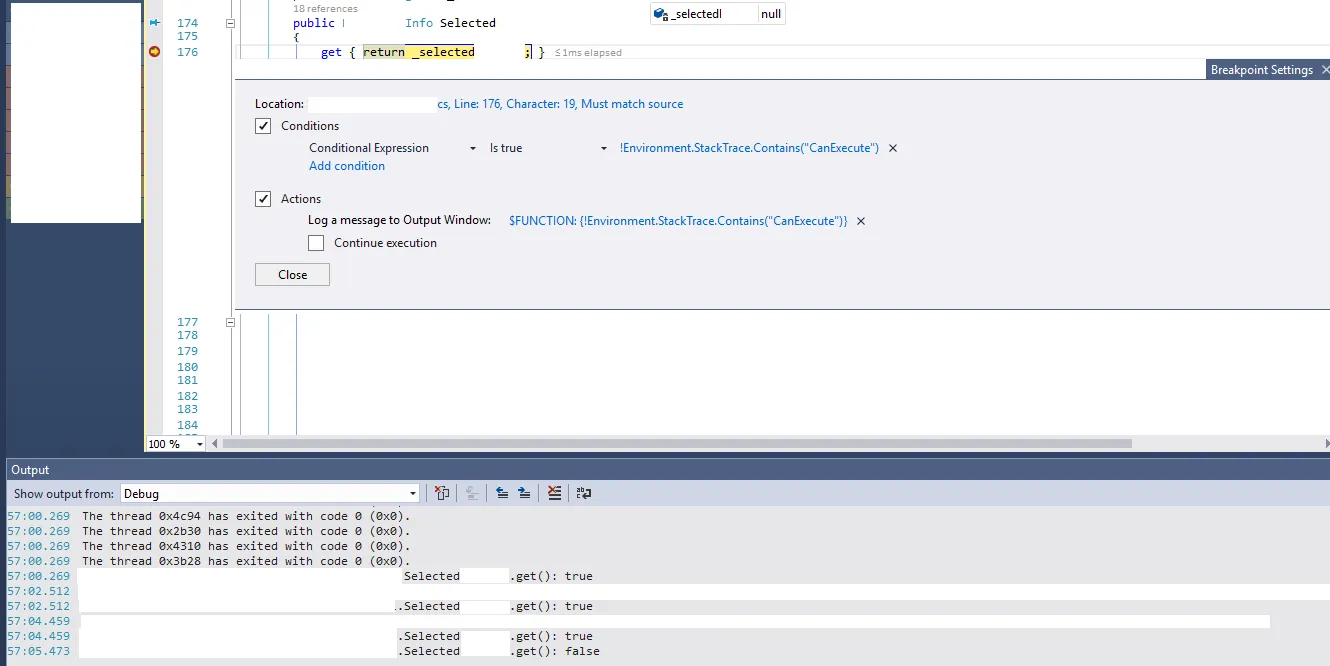Click the Add condition link

pos(347,166)
